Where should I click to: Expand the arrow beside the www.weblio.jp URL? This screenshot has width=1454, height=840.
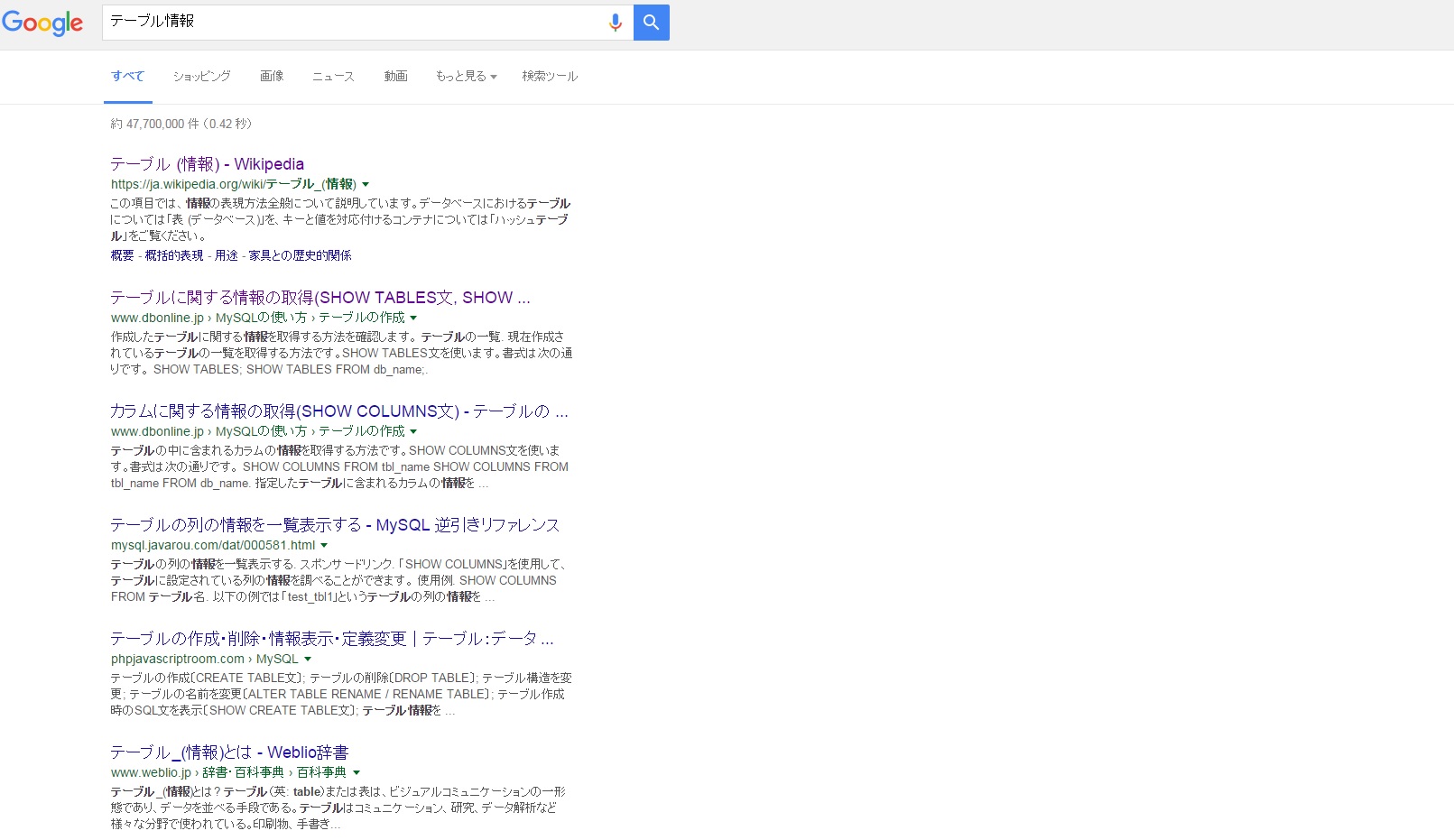(x=357, y=772)
